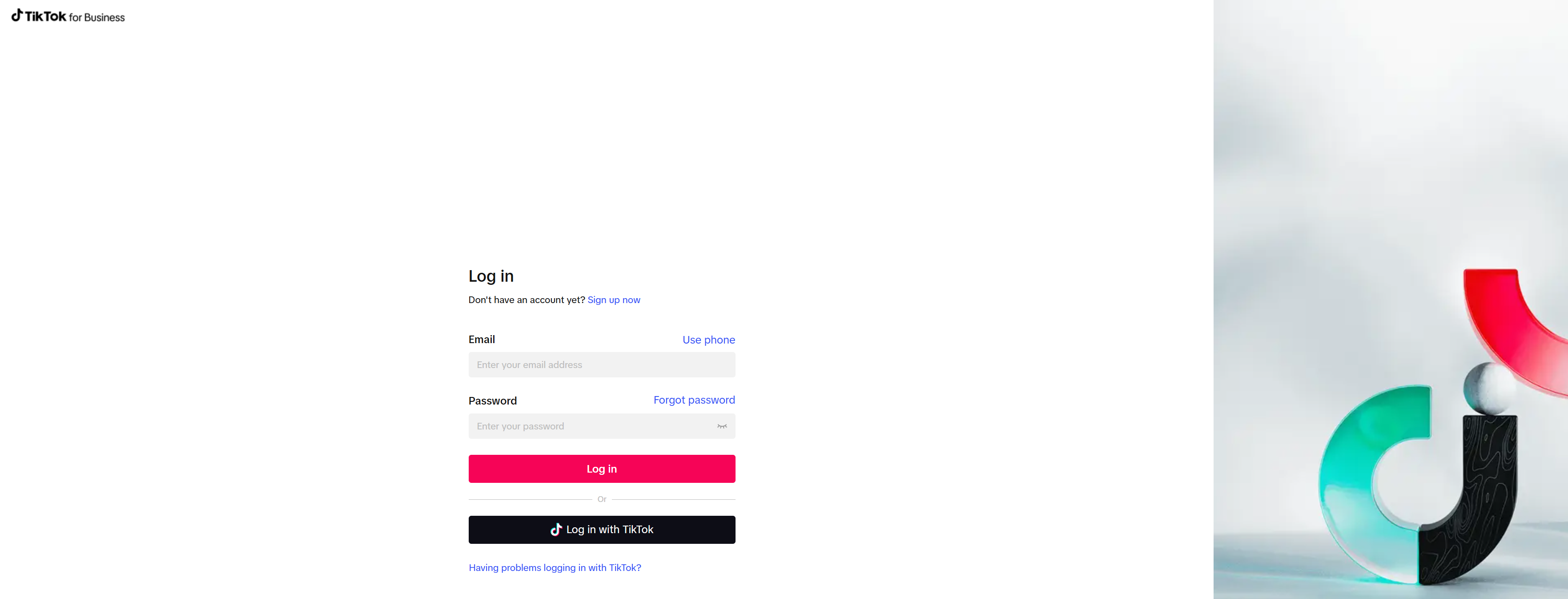Open the Forgot password link
Image resolution: width=1568 pixels, height=599 pixels.
[694, 400]
